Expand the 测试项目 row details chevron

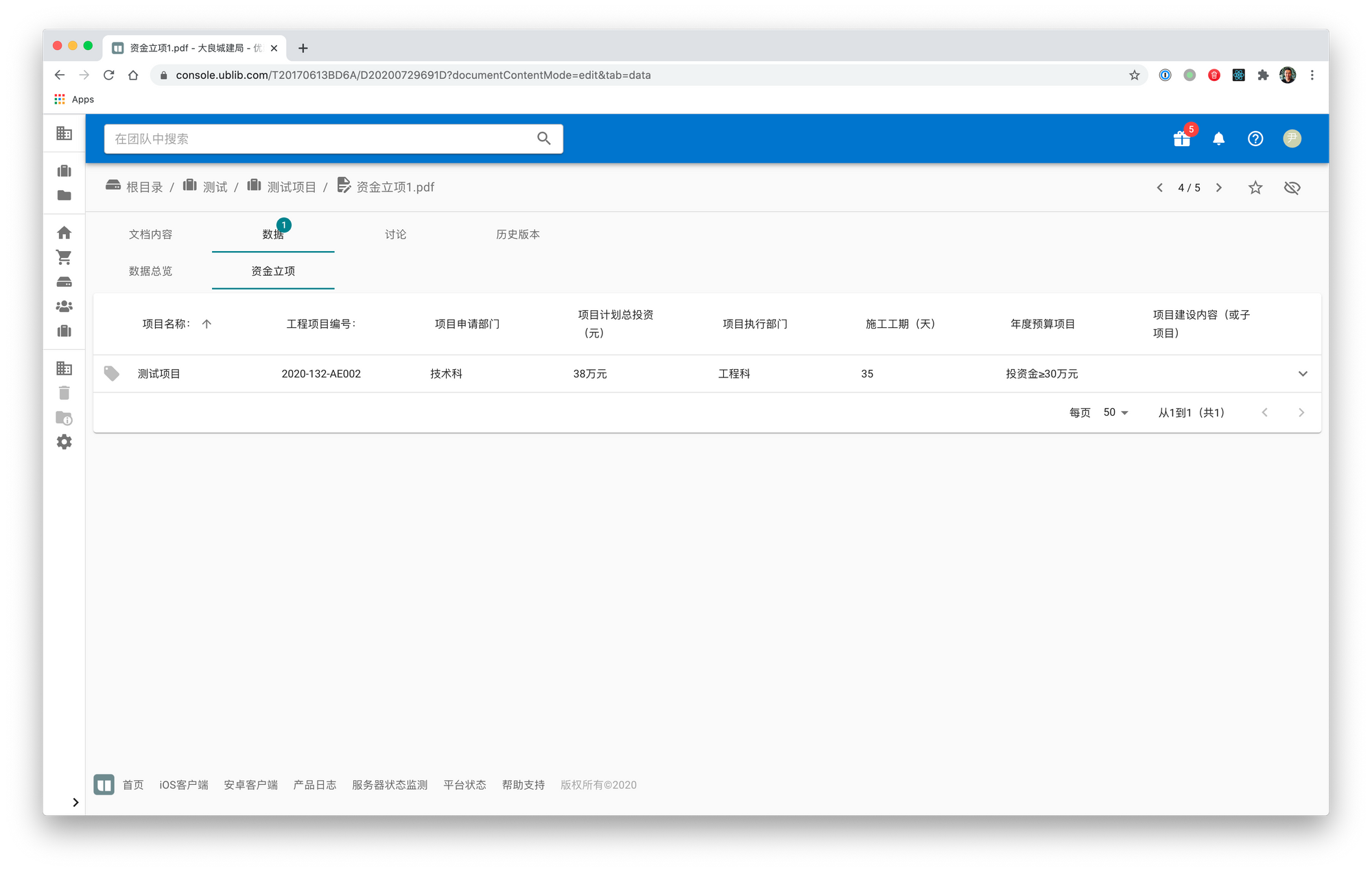(1302, 373)
